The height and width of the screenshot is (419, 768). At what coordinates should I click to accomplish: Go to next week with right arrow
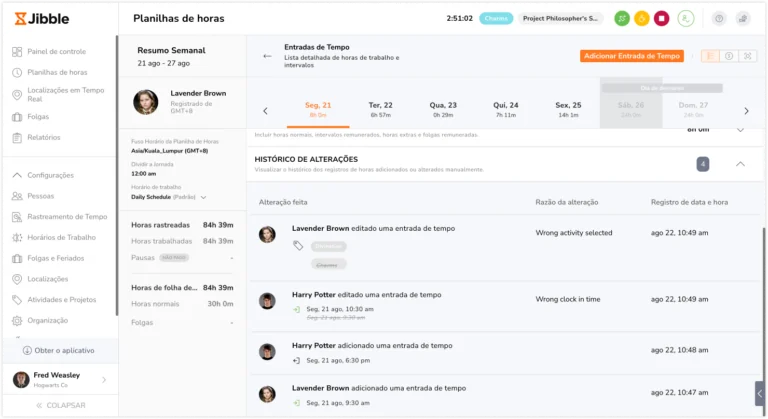click(746, 111)
